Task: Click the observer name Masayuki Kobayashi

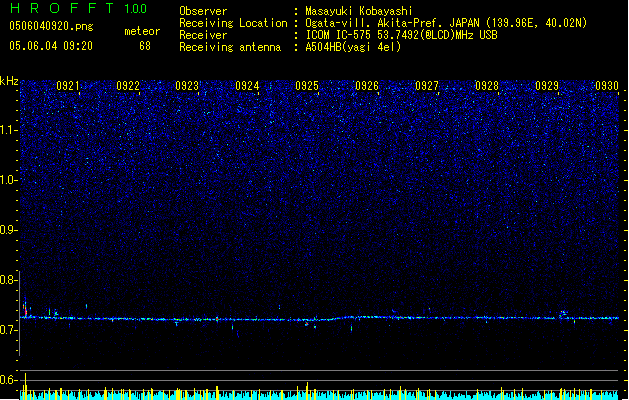Action: [x=359, y=11]
